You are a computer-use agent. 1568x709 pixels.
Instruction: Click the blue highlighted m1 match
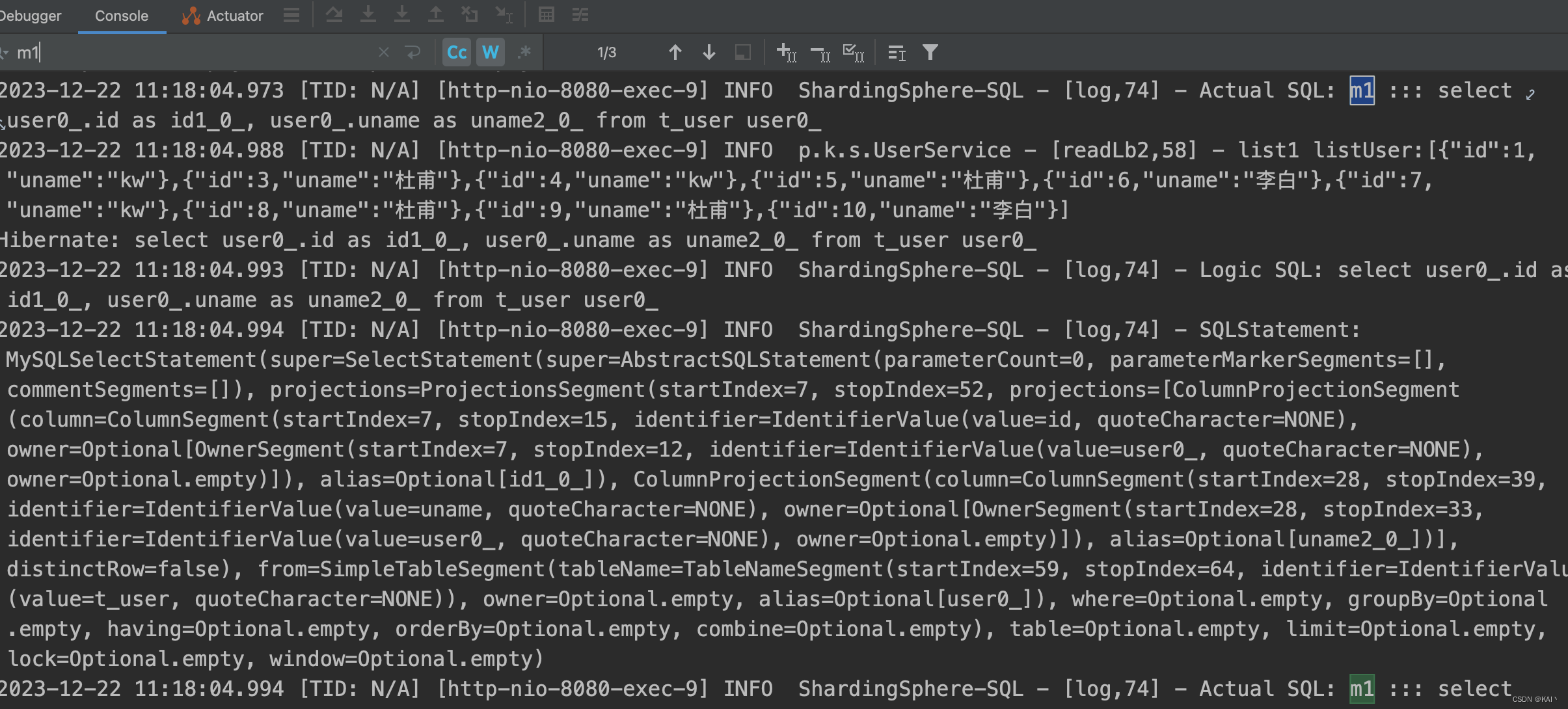[1362, 90]
